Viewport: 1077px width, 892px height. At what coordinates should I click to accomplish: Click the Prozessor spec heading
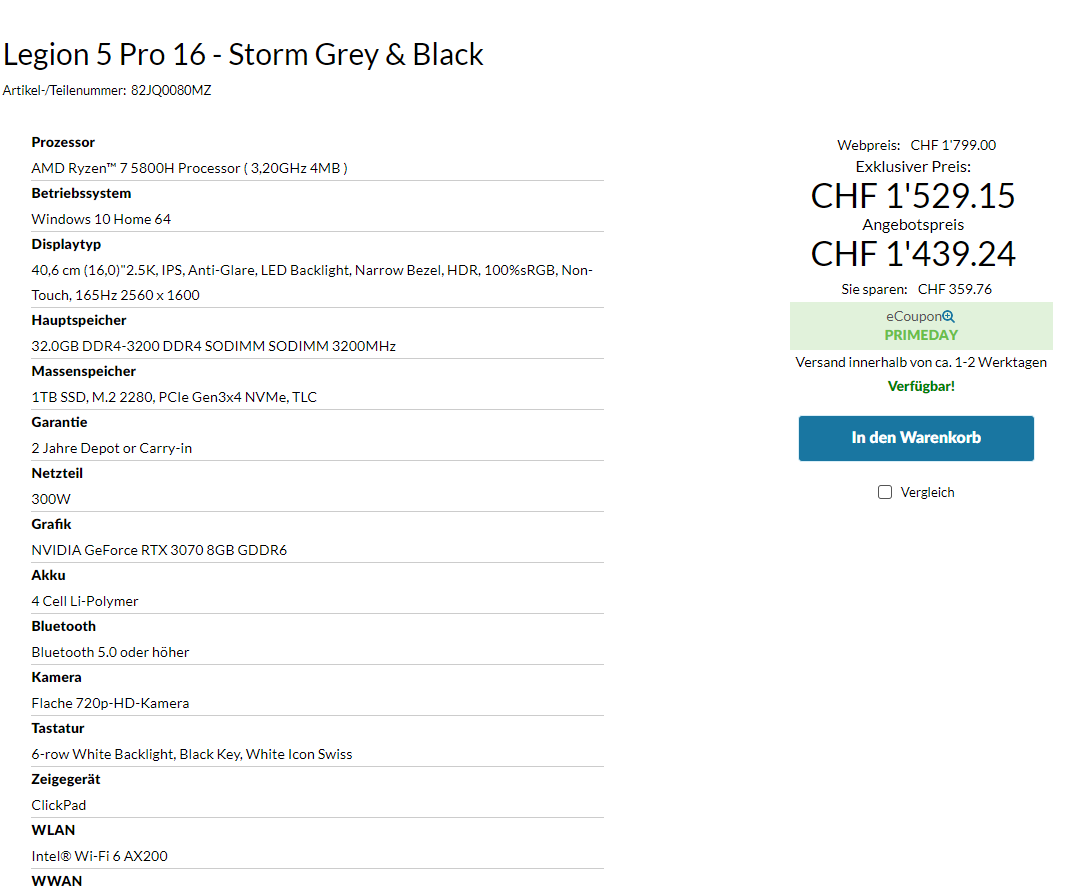[63, 142]
